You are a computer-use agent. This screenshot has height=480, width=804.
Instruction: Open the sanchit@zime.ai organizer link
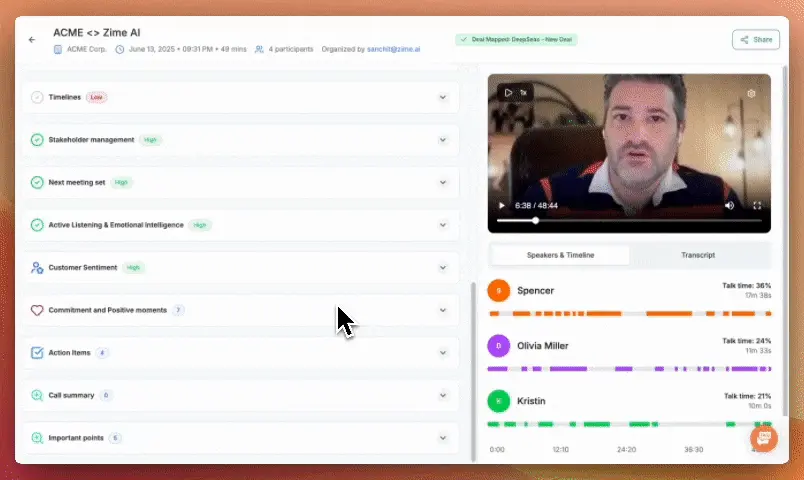(393, 49)
